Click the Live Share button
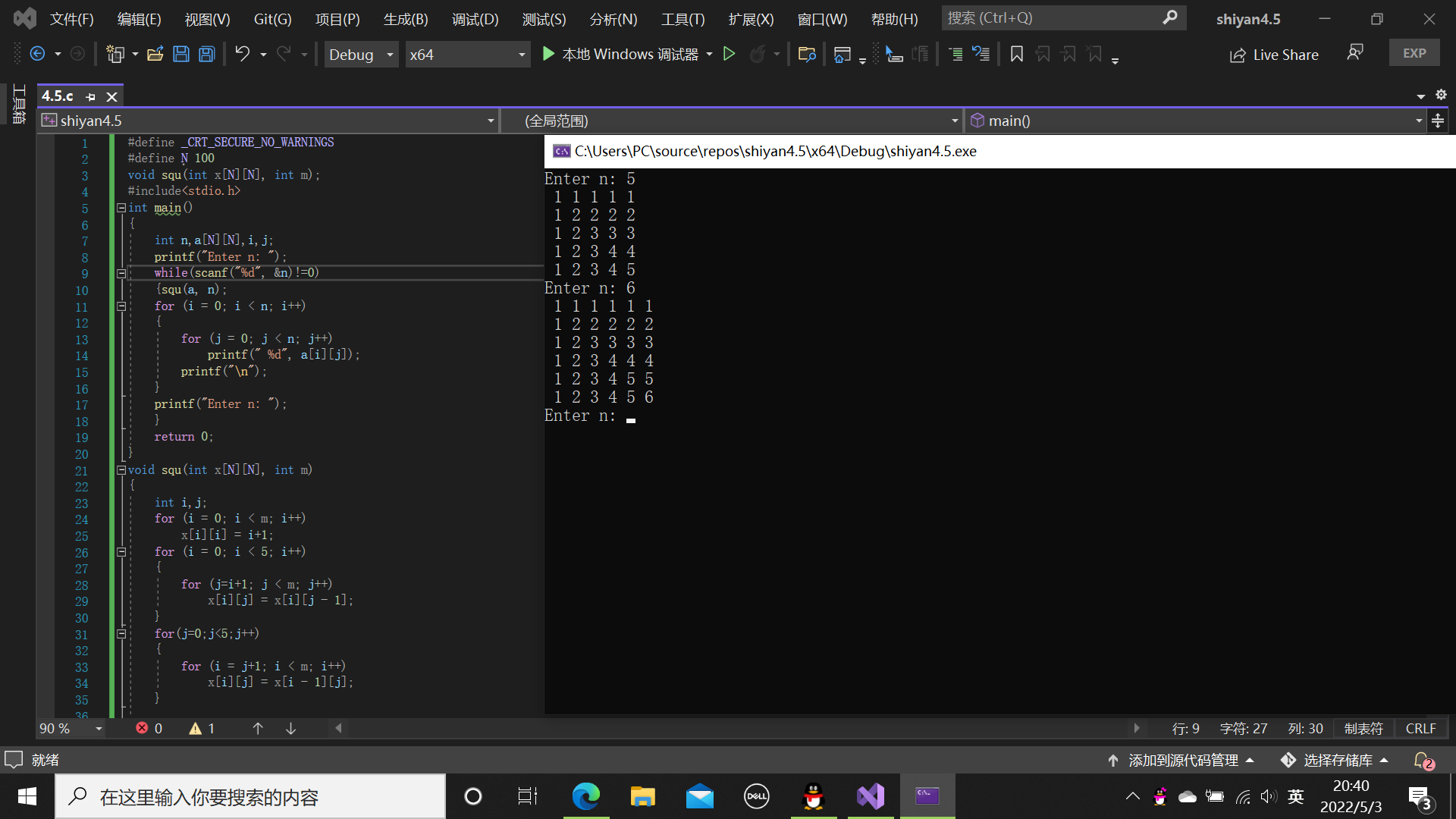Screen dimensions: 1456x819 pos(1274,55)
